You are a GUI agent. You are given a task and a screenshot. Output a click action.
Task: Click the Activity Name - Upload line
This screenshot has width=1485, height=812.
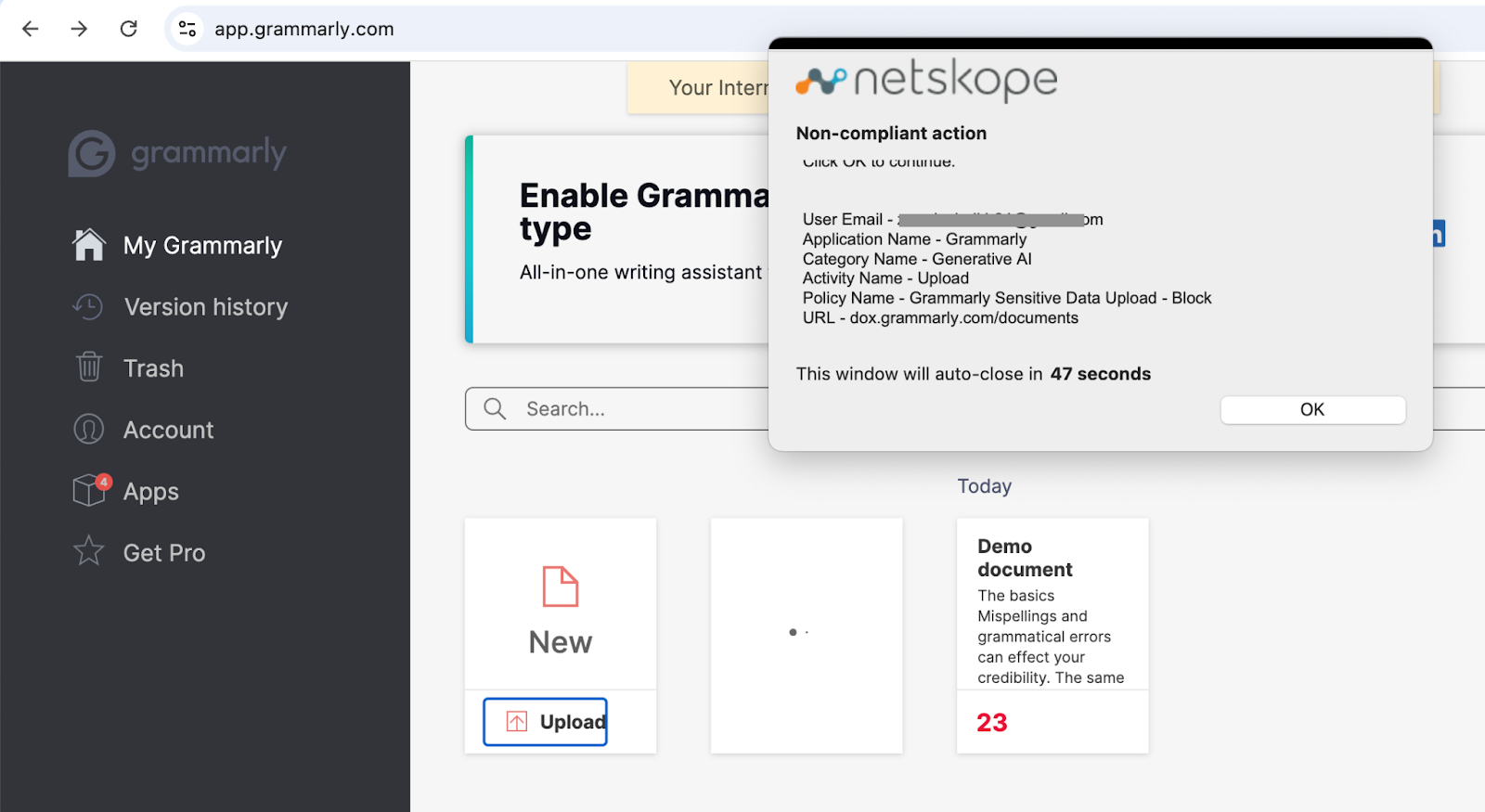tap(885, 278)
